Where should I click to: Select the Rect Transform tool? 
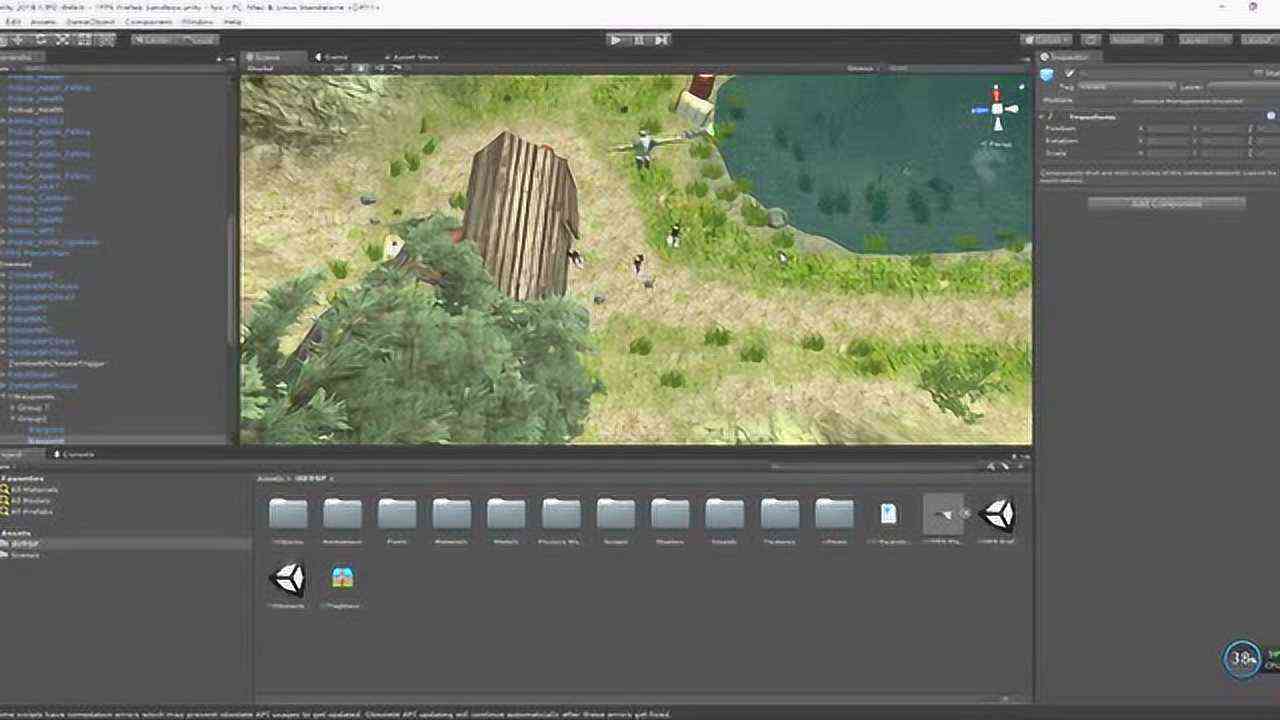[84, 40]
